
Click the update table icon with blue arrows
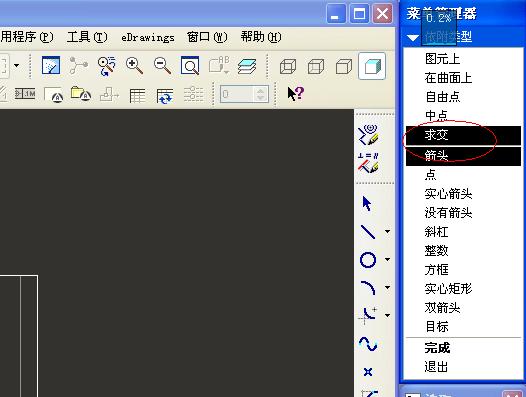point(165,96)
